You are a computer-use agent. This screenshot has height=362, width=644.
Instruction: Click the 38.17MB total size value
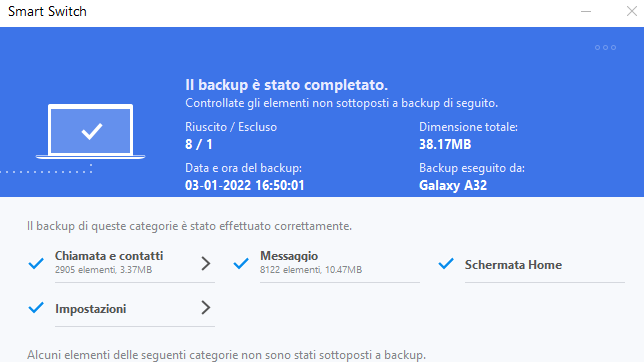point(445,145)
